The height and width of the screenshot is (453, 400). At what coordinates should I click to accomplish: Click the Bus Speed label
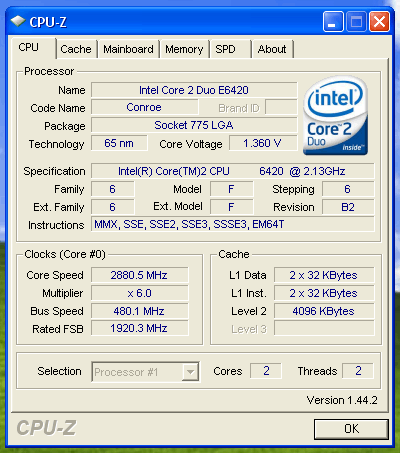[x=57, y=311]
